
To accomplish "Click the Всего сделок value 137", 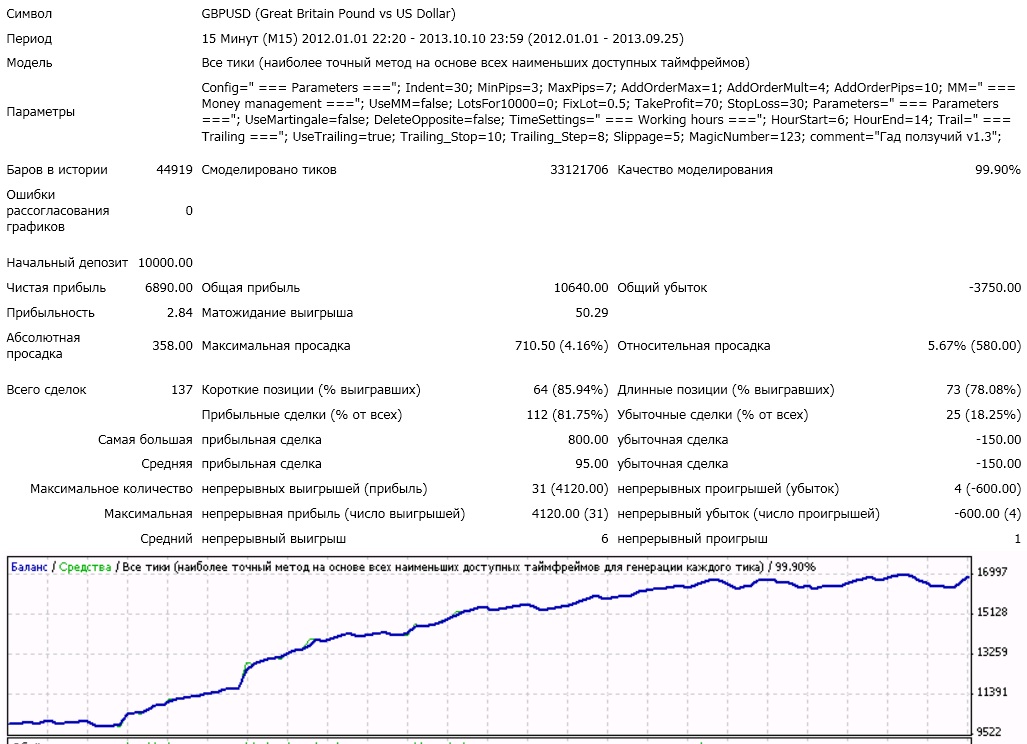I will click(x=181, y=390).
